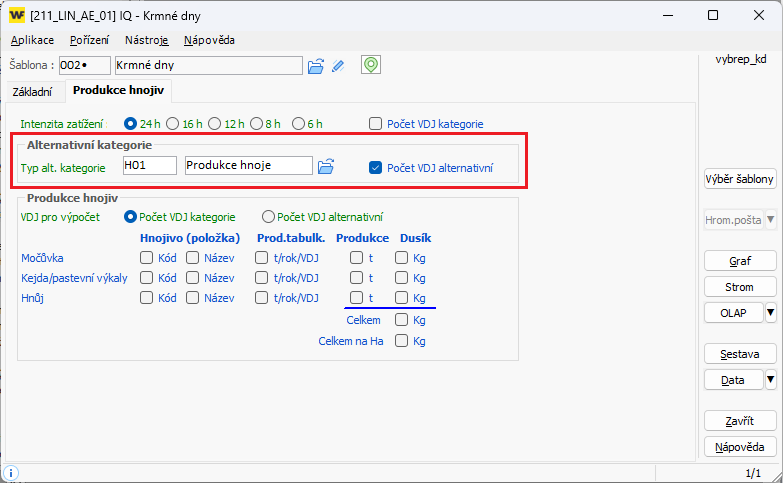Click the Graf button

[x=740, y=261]
